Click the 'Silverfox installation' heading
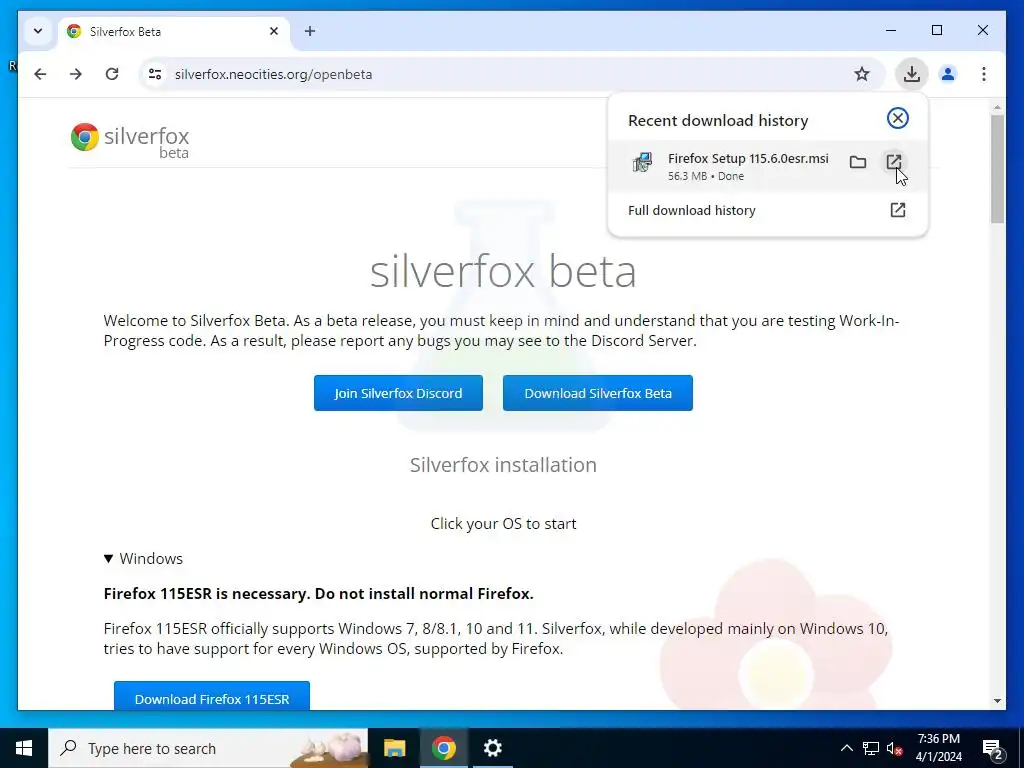The height and width of the screenshot is (768, 1024). [503, 465]
